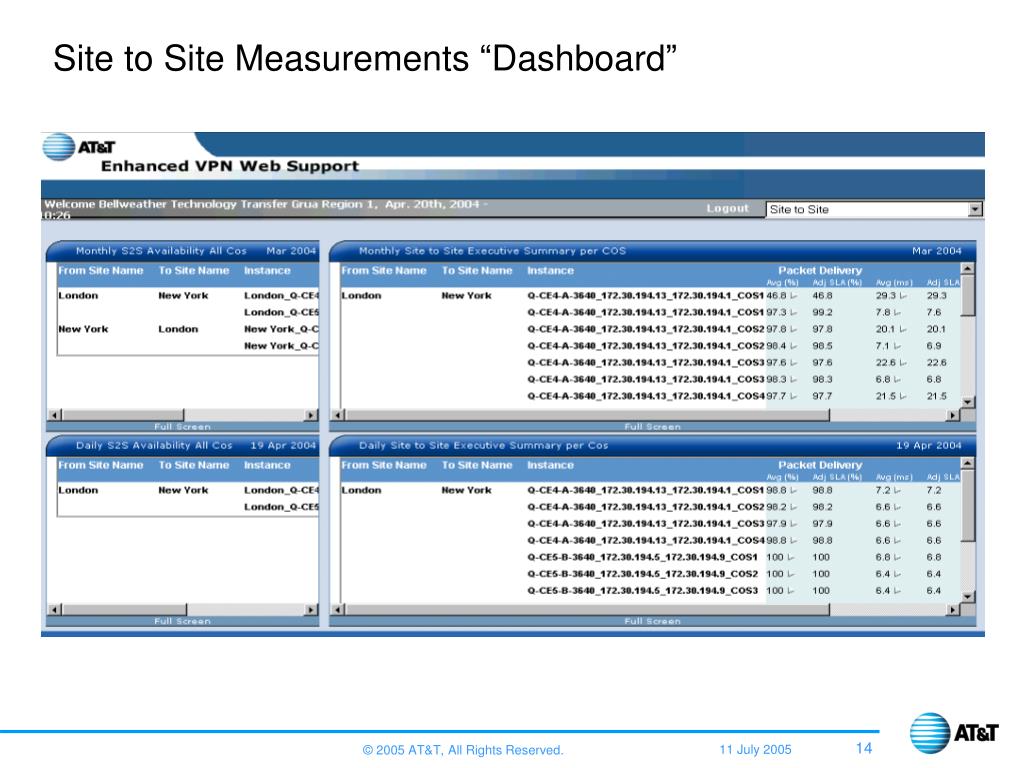The width and height of the screenshot is (1024, 768).
Task: Open trend icon beside 98.4 in the monthly summary
Action: [x=793, y=346]
